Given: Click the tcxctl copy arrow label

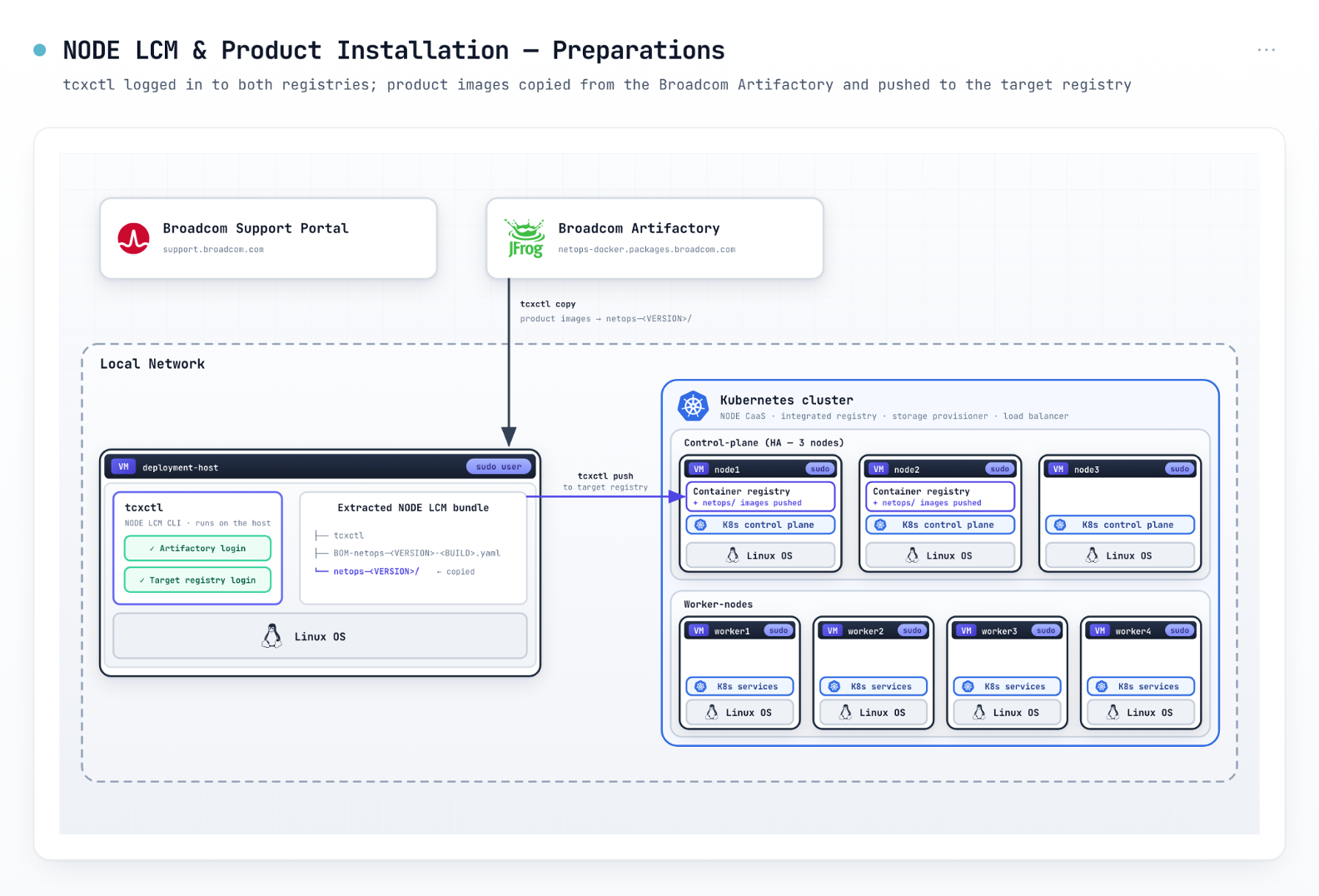Looking at the screenshot, I should 548,304.
